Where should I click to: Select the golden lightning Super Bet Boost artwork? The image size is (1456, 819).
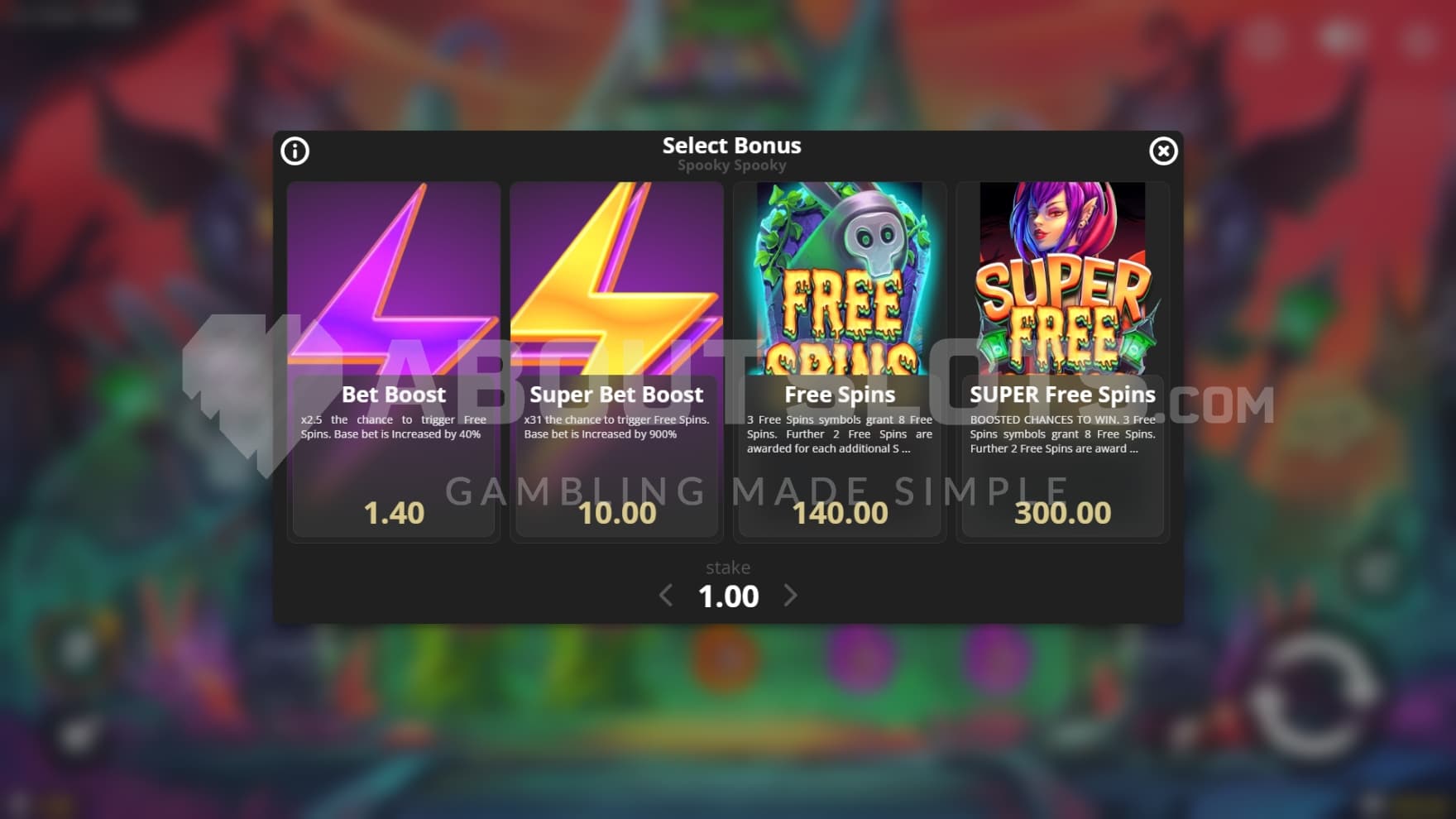(617, 279)
